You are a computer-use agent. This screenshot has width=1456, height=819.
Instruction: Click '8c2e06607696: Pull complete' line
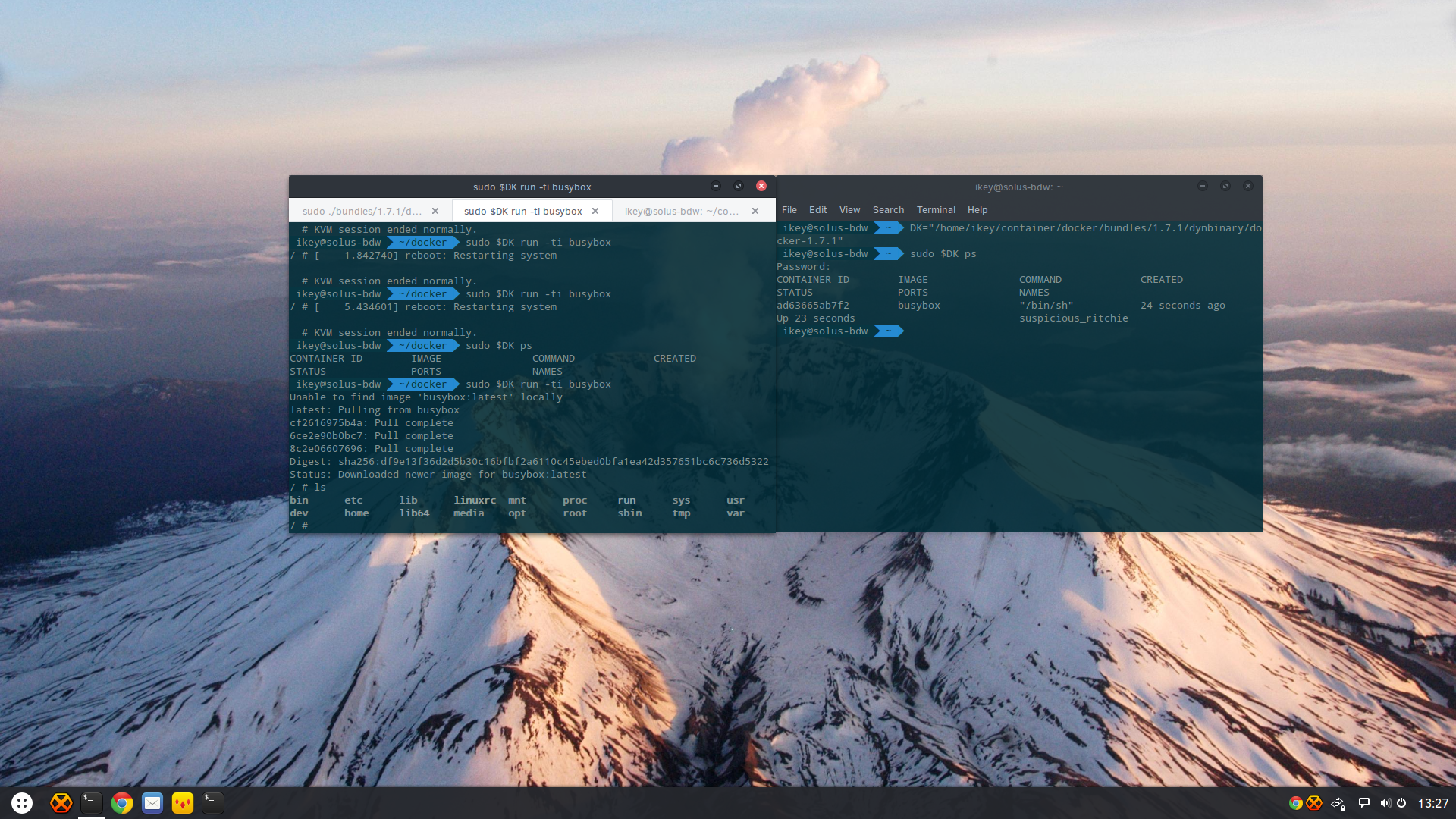point(372,449)
